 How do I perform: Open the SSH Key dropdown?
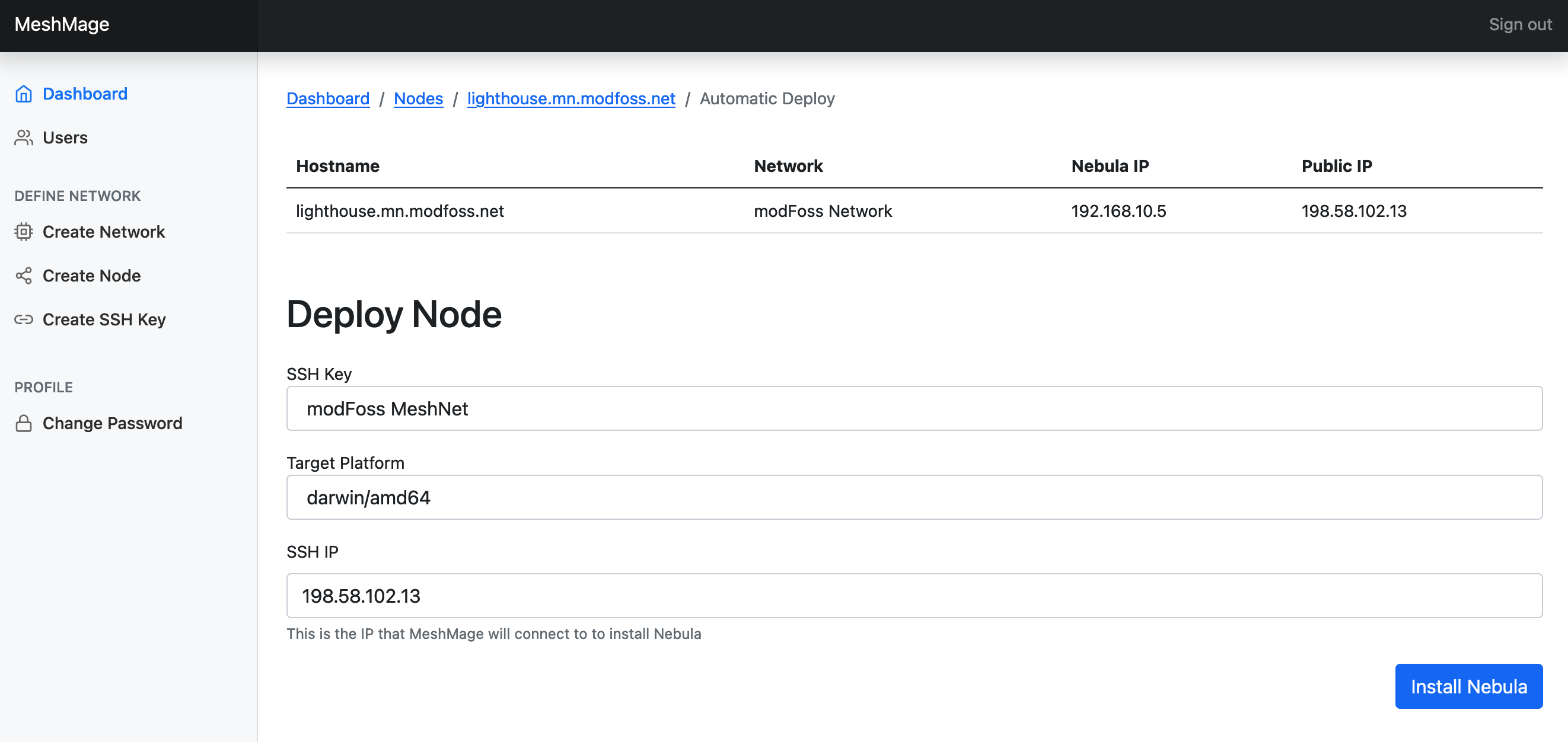914,409
